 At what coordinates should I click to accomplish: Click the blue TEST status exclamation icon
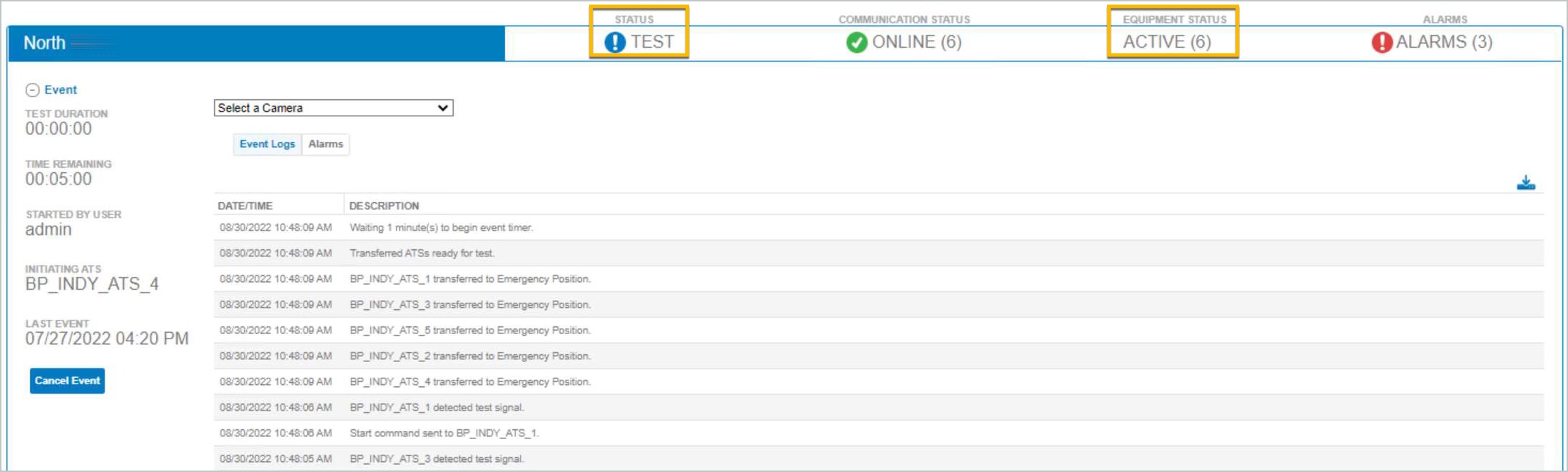(615, 42)
